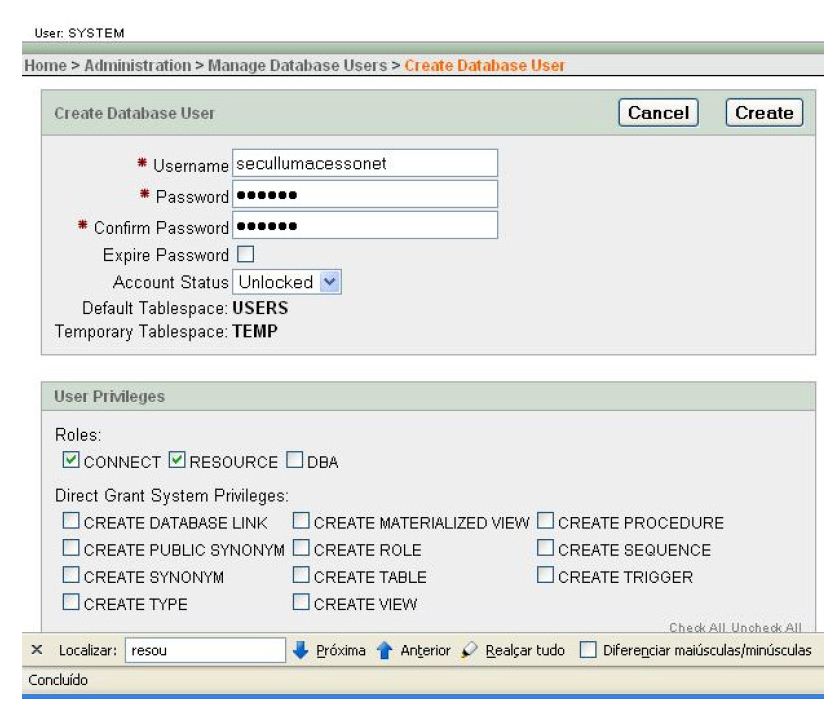Check the DBA role checkbox
The image size is (835, 709).
pos(294,460)
